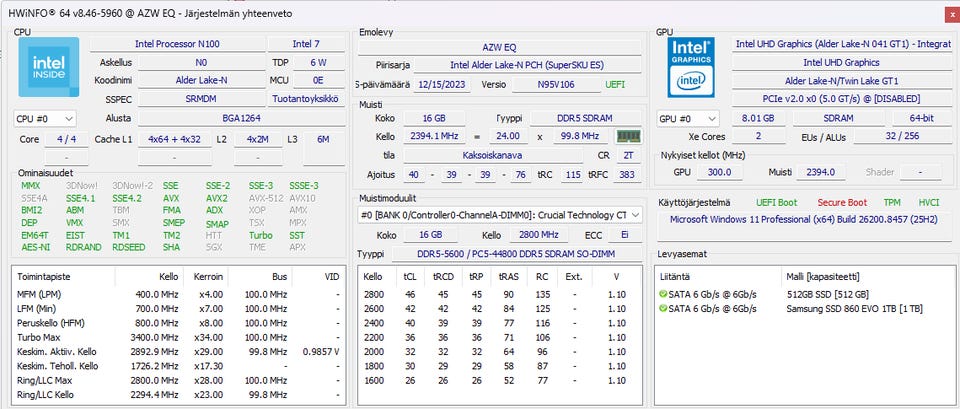Click the CR 2T value
This screenshot has height=409, width=960.
(628, 156)
